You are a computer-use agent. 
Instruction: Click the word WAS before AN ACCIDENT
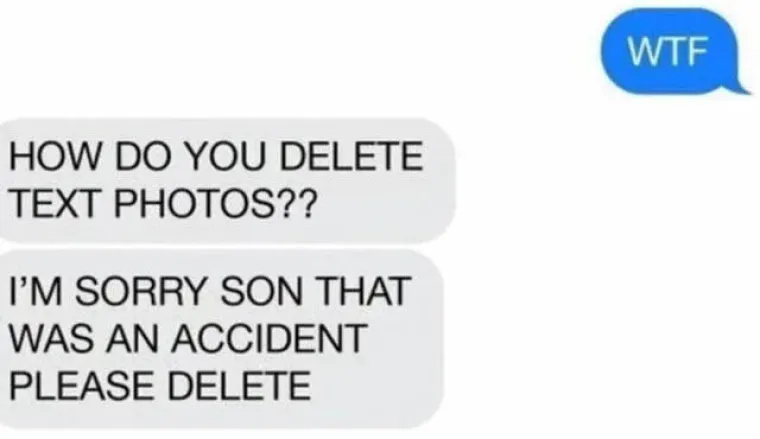click(x=51, y=338)
